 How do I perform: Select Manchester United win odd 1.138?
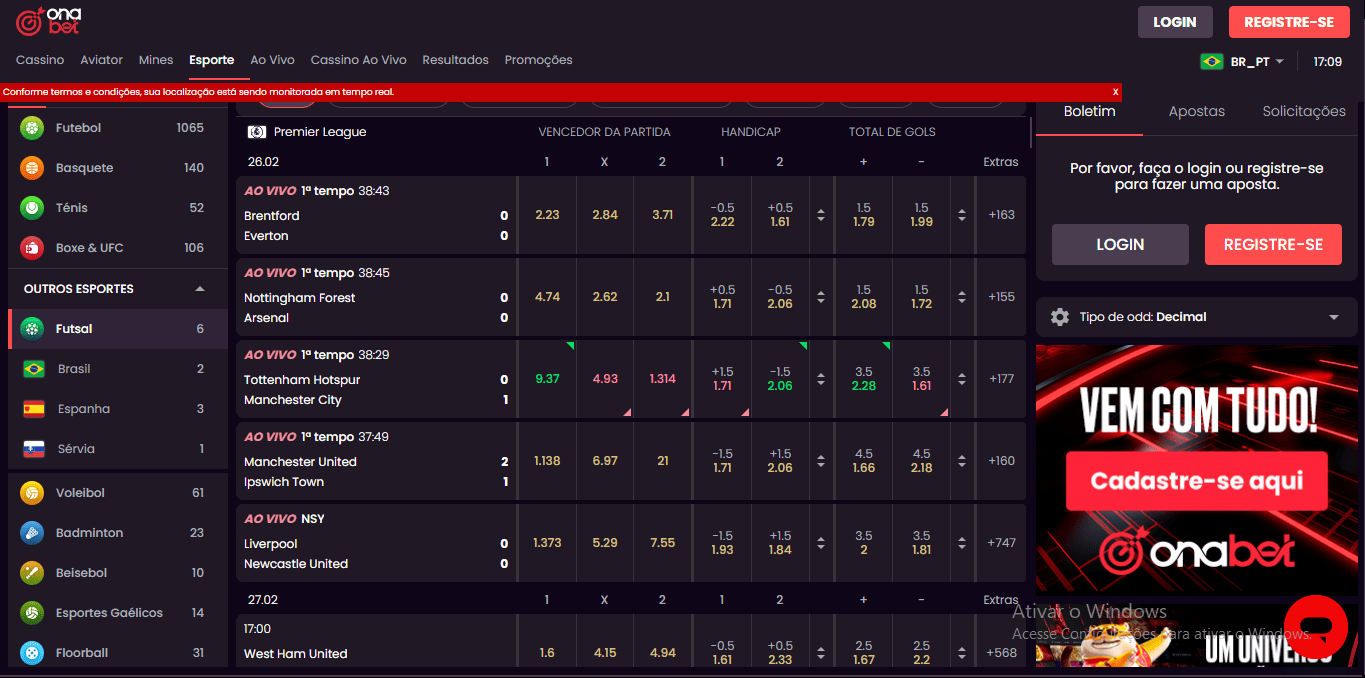(x=547, y=461)
